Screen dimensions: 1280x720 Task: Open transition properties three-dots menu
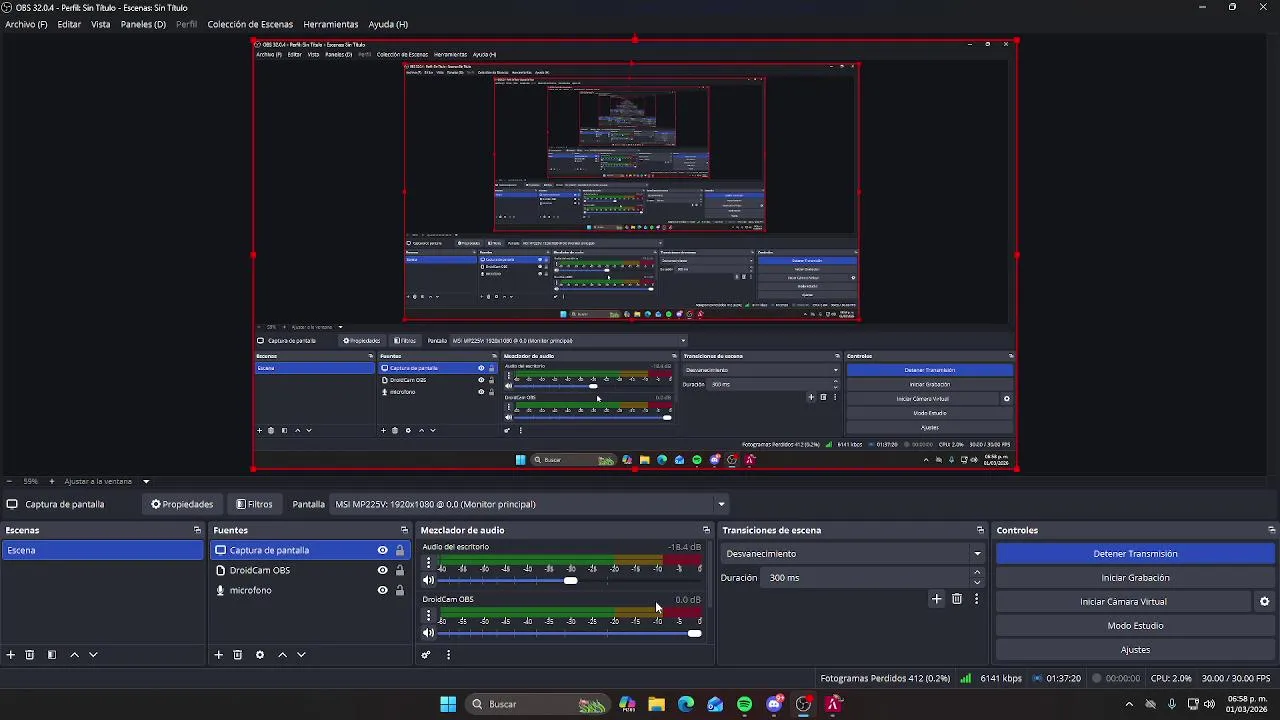[x=976, y=599]
